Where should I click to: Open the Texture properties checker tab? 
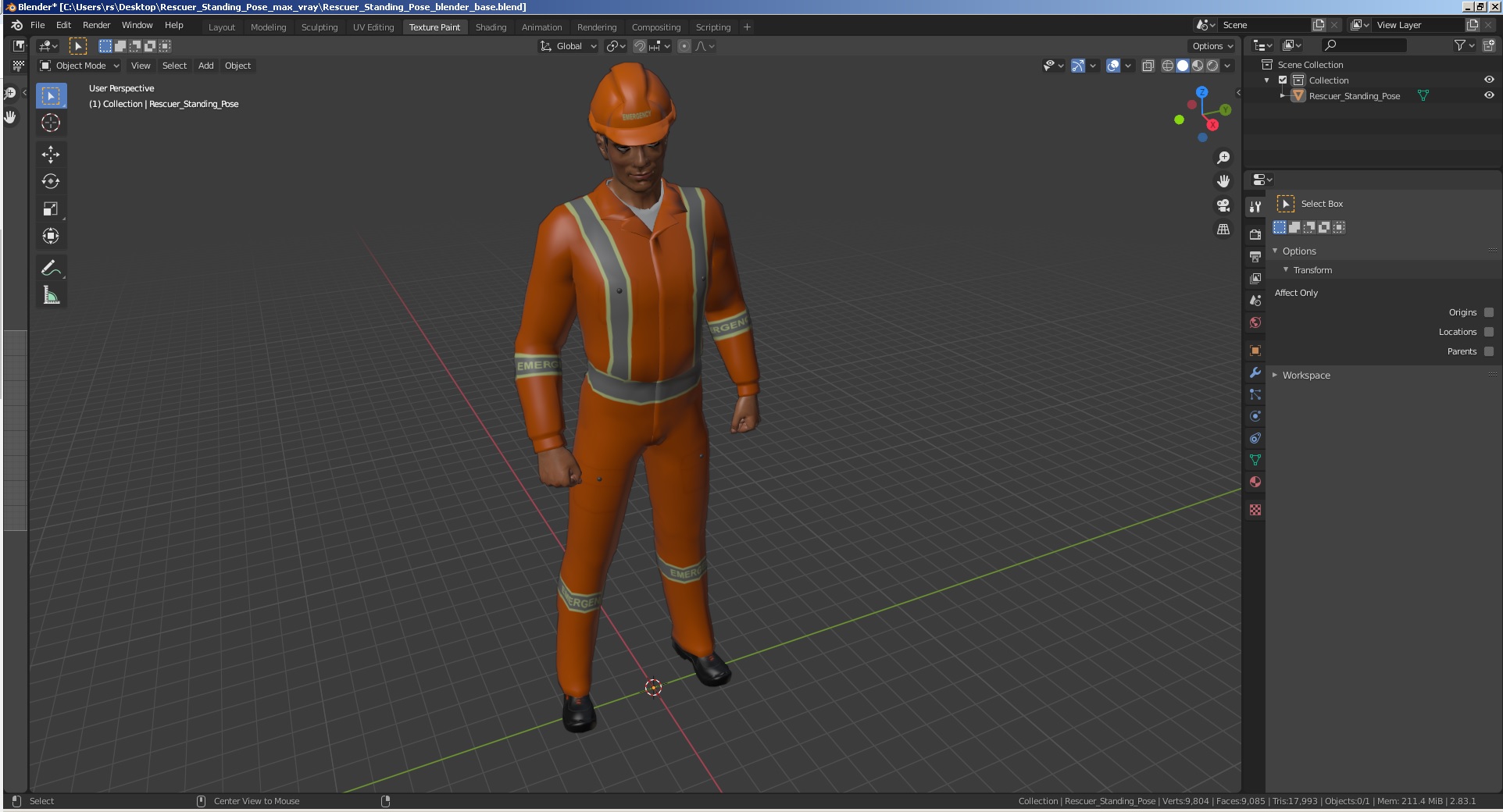tap(1255, 510)
